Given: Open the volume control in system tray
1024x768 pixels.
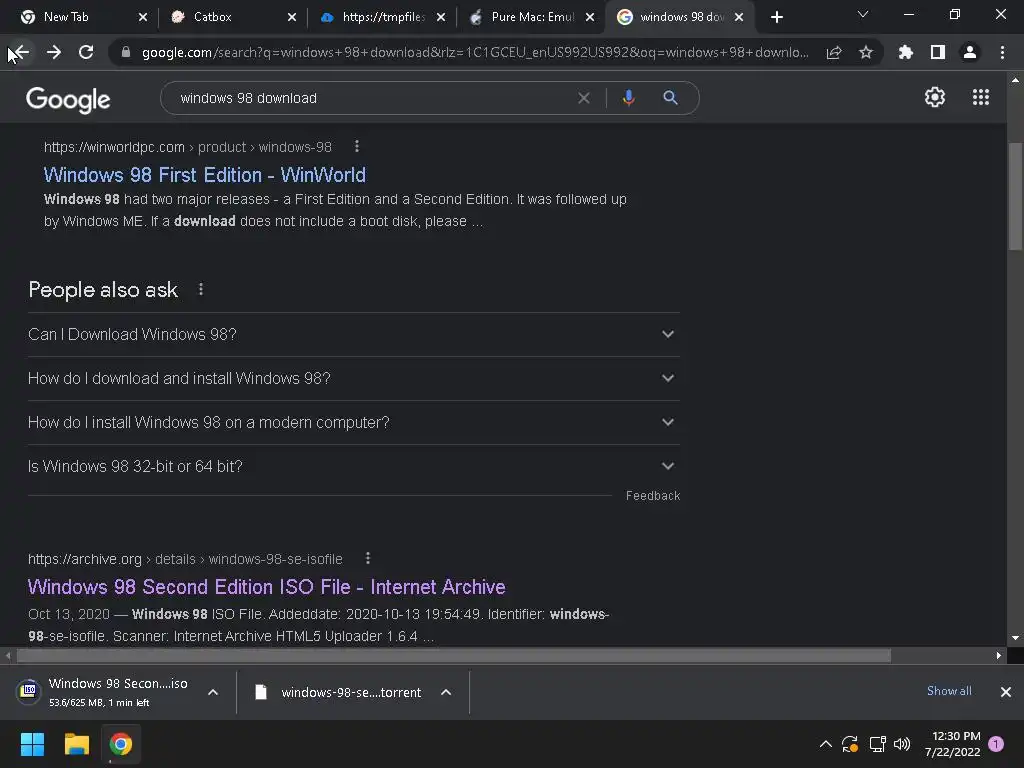Looking at the screenshot, I should coord(902,744).
